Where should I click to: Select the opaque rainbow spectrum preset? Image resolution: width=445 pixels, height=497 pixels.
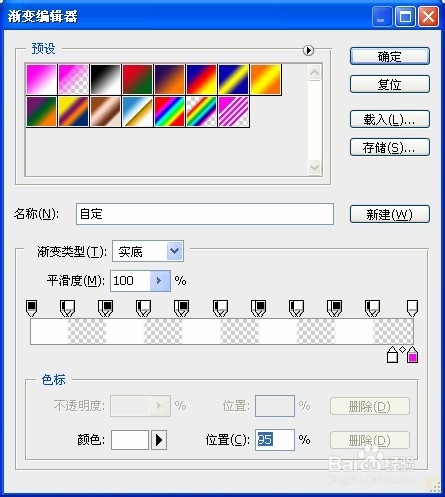pos(170,112)
